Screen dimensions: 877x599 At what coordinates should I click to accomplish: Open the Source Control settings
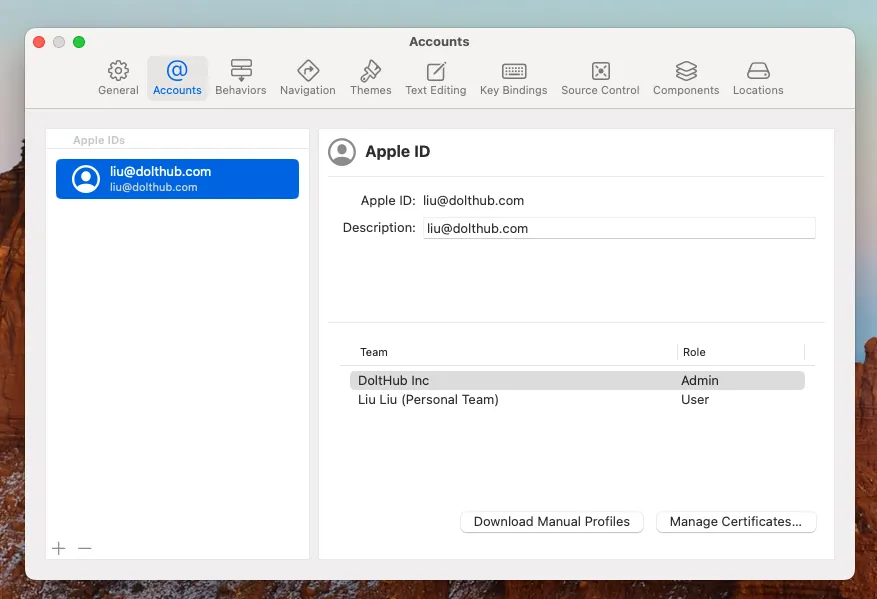(599, 77)
